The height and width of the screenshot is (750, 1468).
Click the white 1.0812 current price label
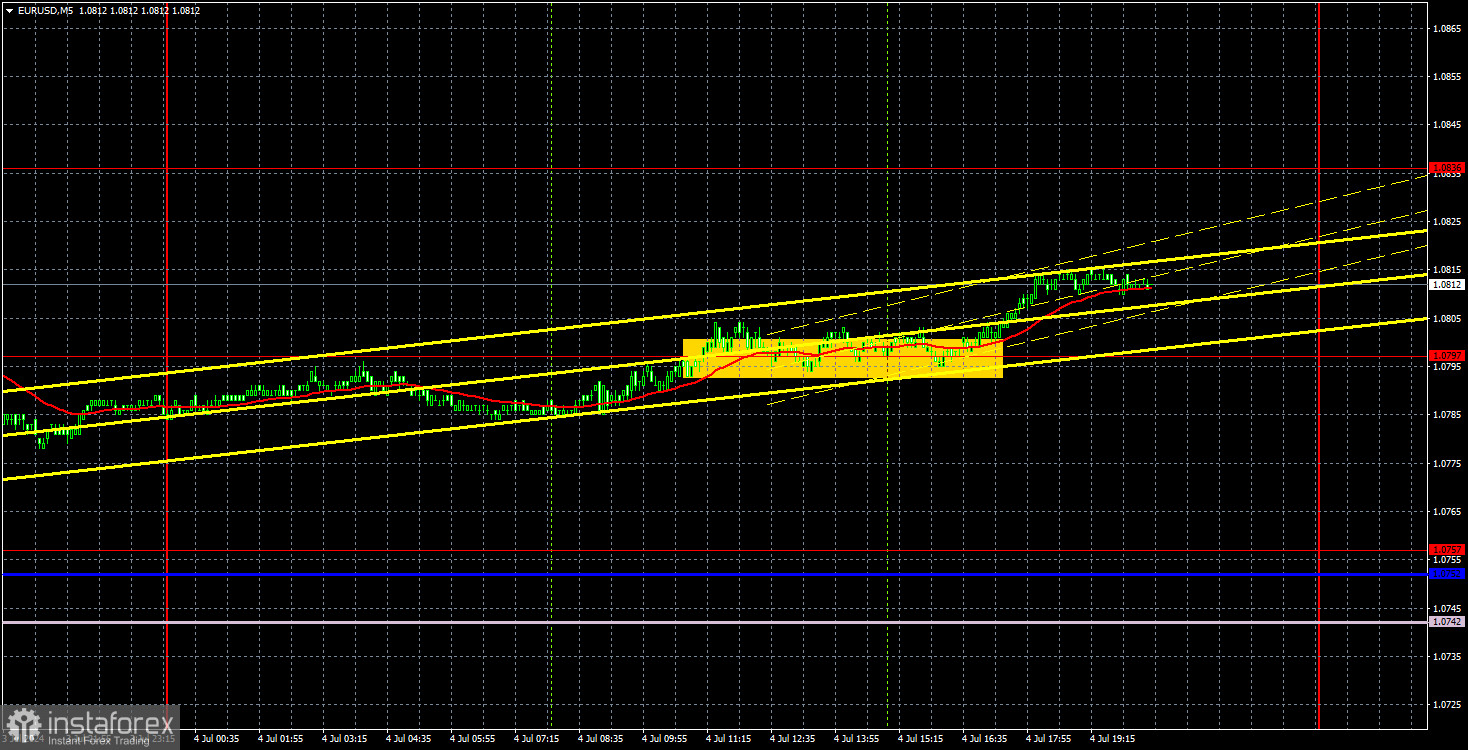[x=1447, y=284]
